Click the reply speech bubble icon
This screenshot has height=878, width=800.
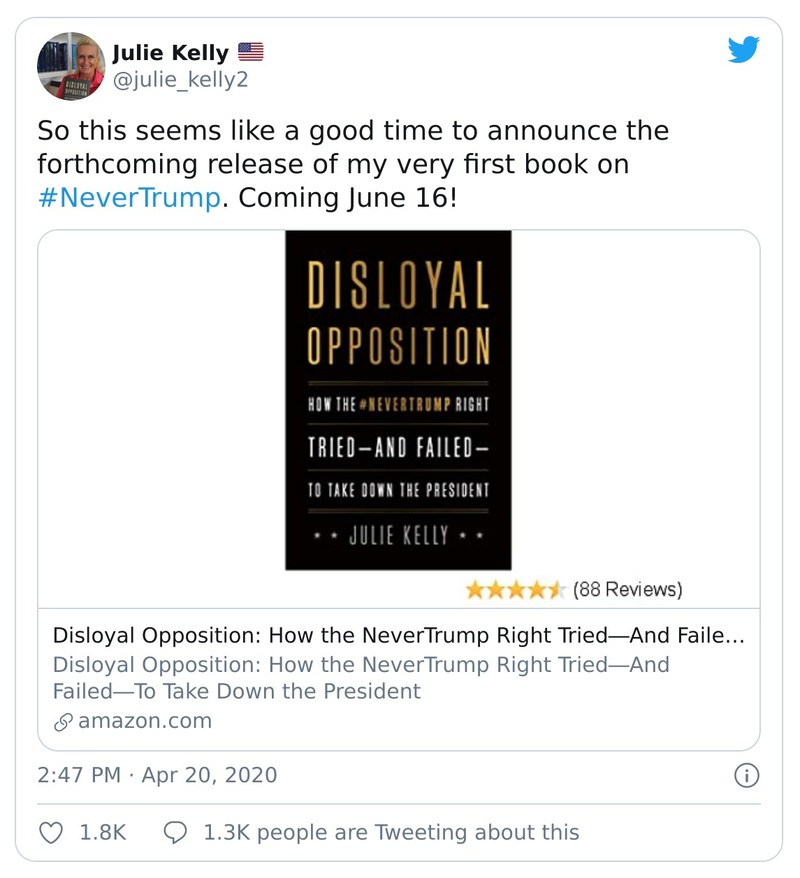175,831
